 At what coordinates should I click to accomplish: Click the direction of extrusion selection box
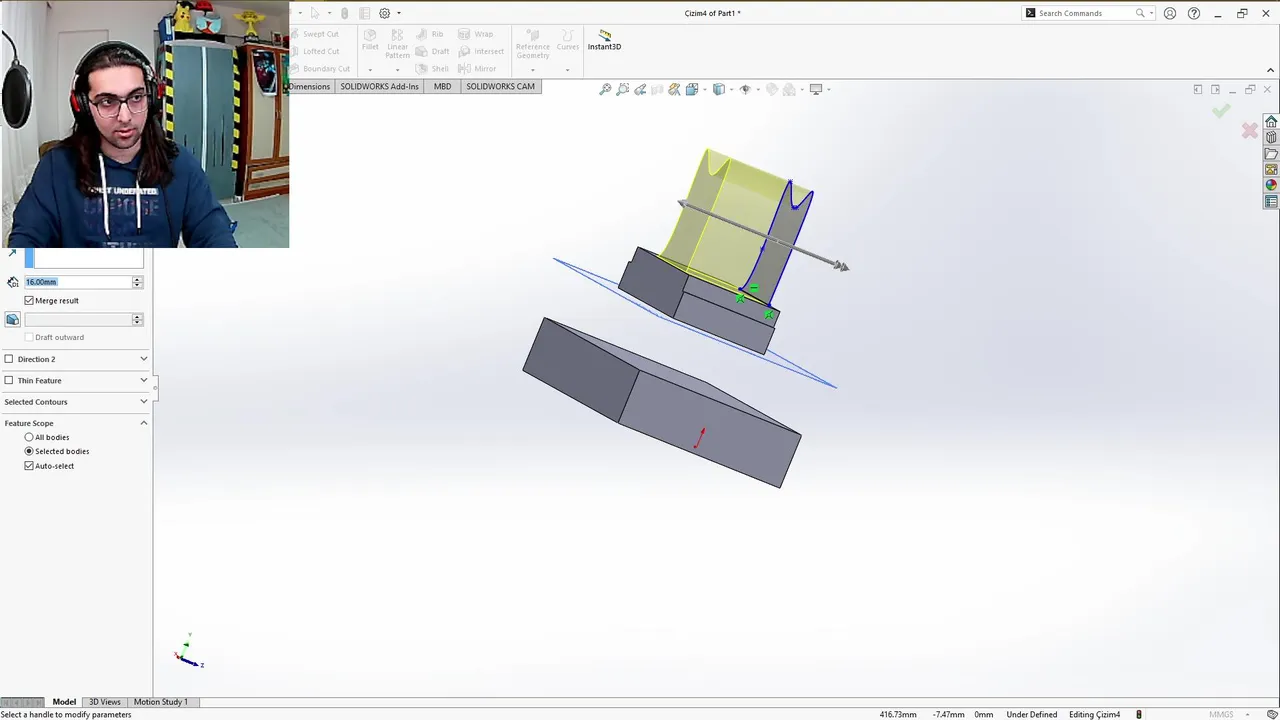(x=84, y=258)
